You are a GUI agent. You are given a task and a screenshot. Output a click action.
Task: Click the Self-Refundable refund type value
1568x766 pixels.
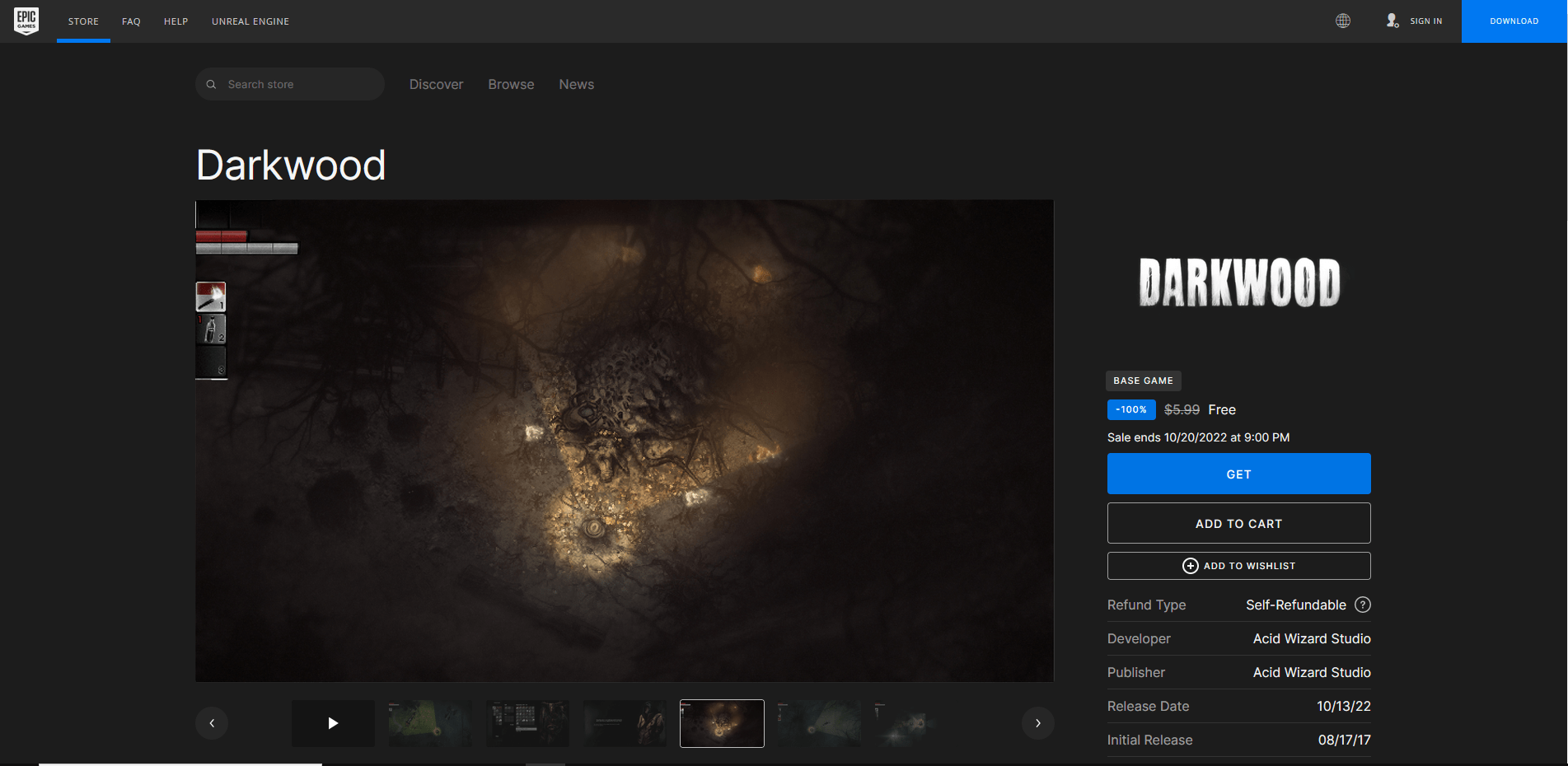coord(1296,605)
